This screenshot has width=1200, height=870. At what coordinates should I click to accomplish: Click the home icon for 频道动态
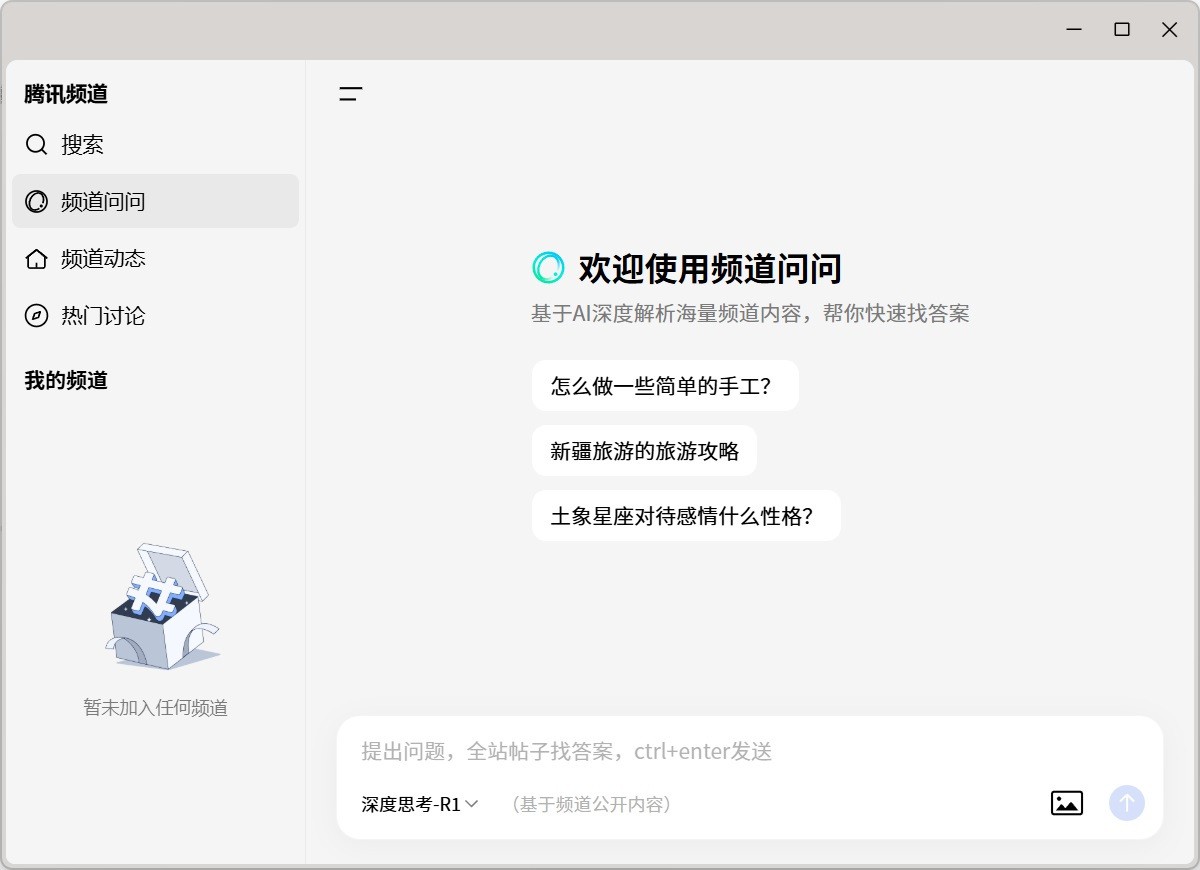36,259
